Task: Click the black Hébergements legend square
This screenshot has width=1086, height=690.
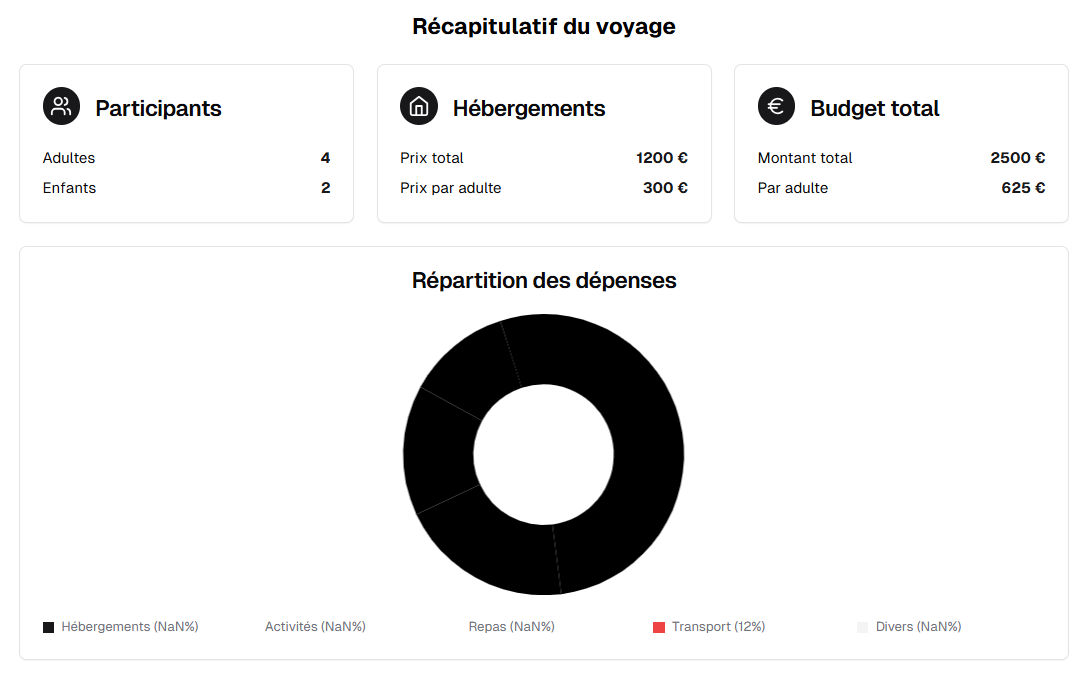Action: [47, 626]
